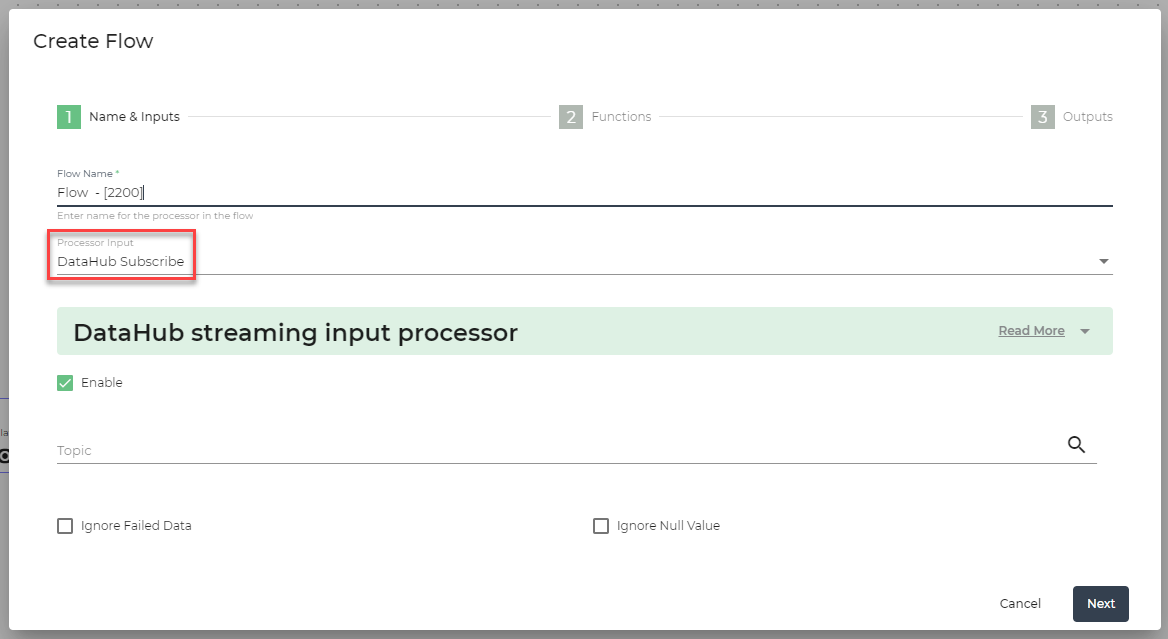Switch to the Outputs step

click(1087, 116)
